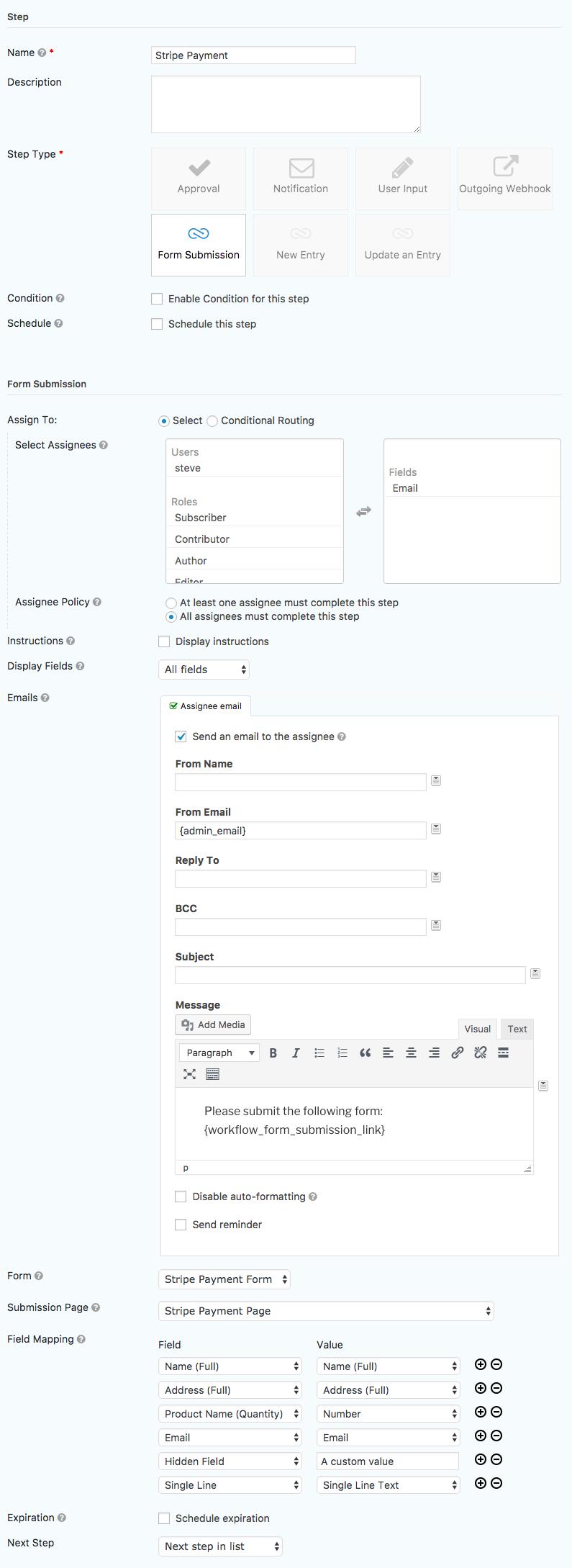The height and width of the screenshot is (1568, 572).
Task: Select the Approval step type
Action: coord(199,179)
